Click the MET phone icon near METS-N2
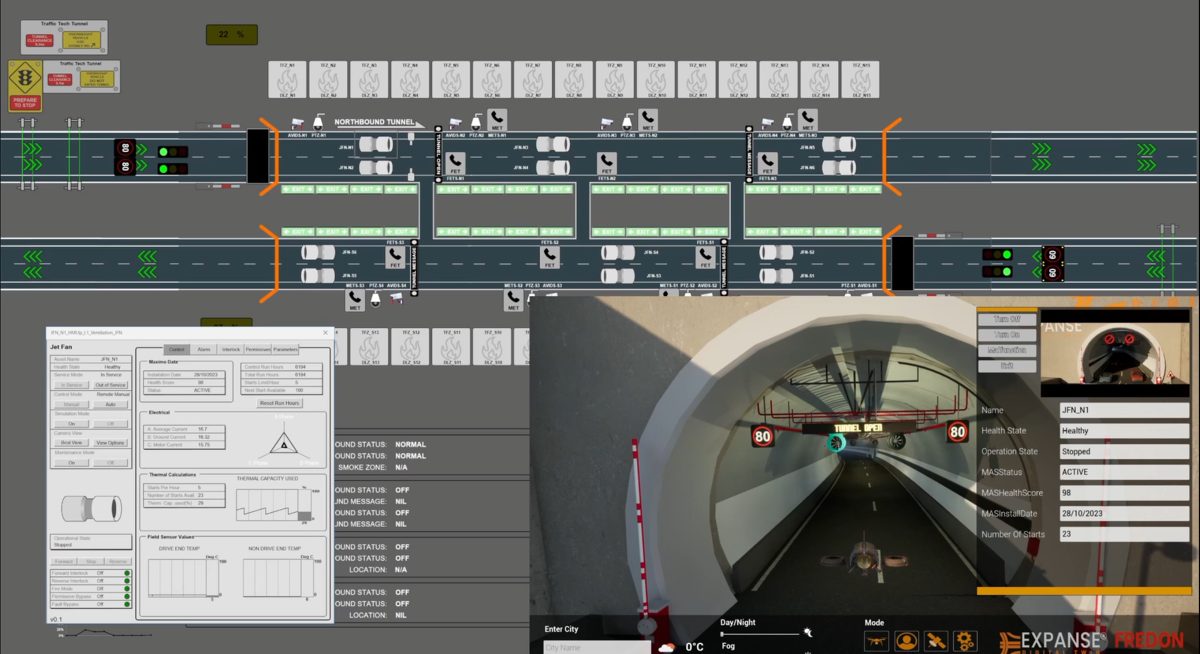The image size is (1200, 654). [x=648, y=121]
